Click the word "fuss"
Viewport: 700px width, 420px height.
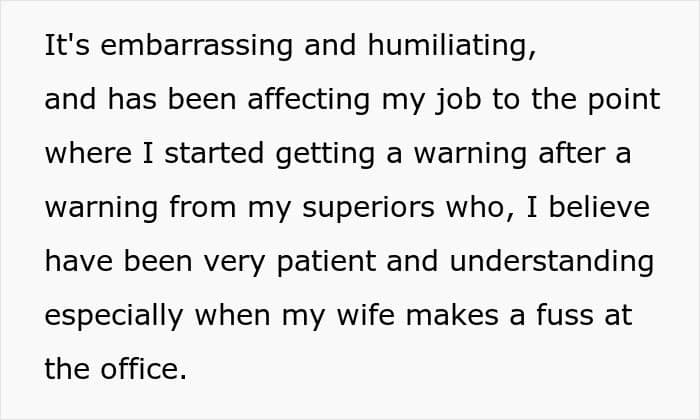click(564, 315)
